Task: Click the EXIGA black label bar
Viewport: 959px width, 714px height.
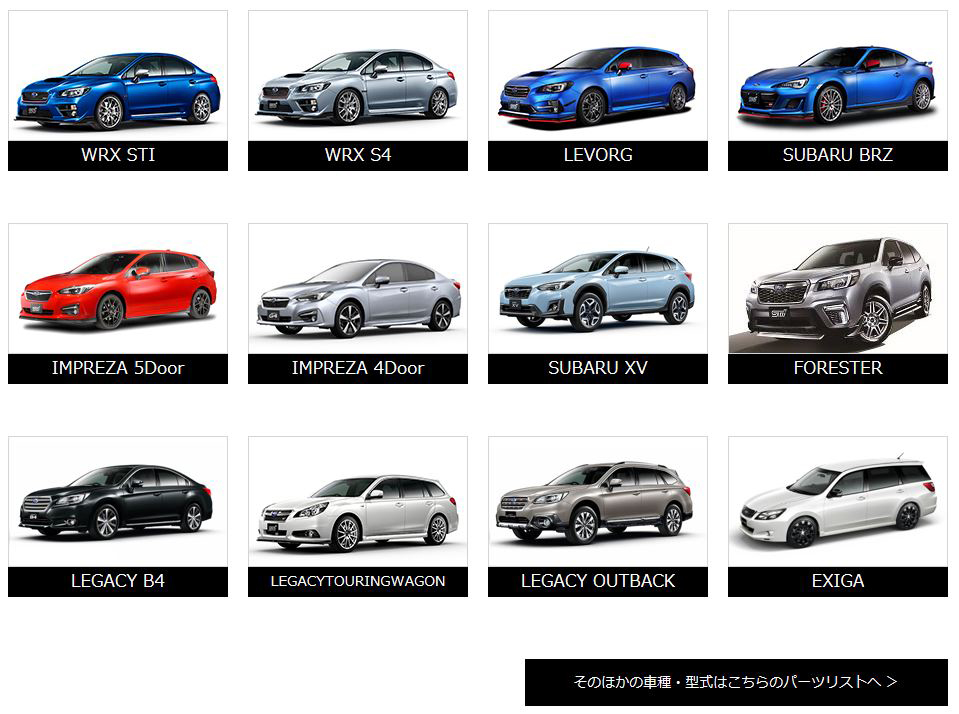Action: (838, 581)
